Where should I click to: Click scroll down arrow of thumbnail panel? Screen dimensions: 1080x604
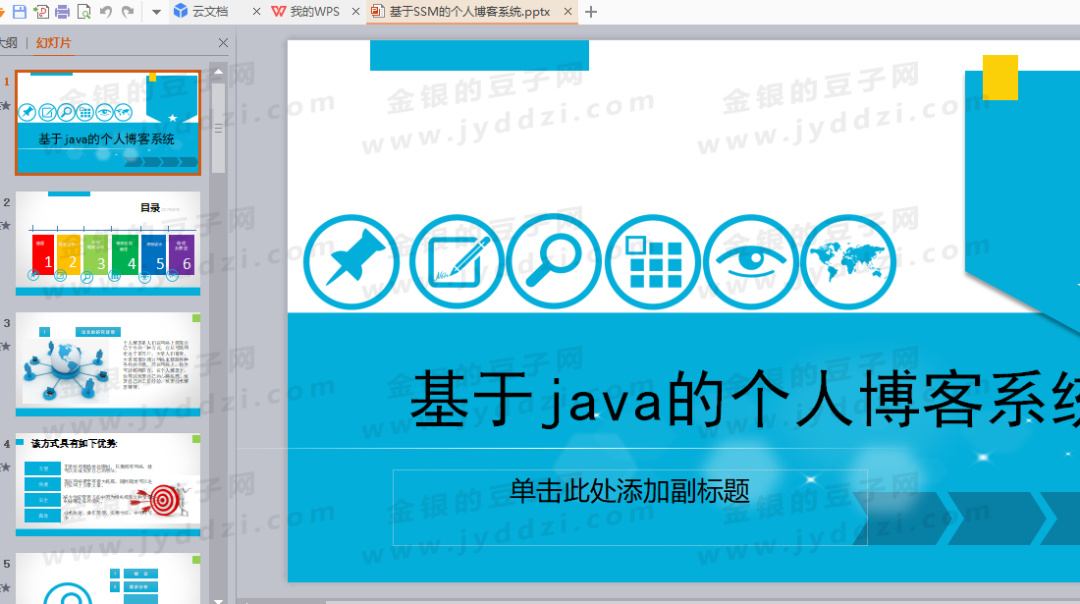[x=218, y=600]
